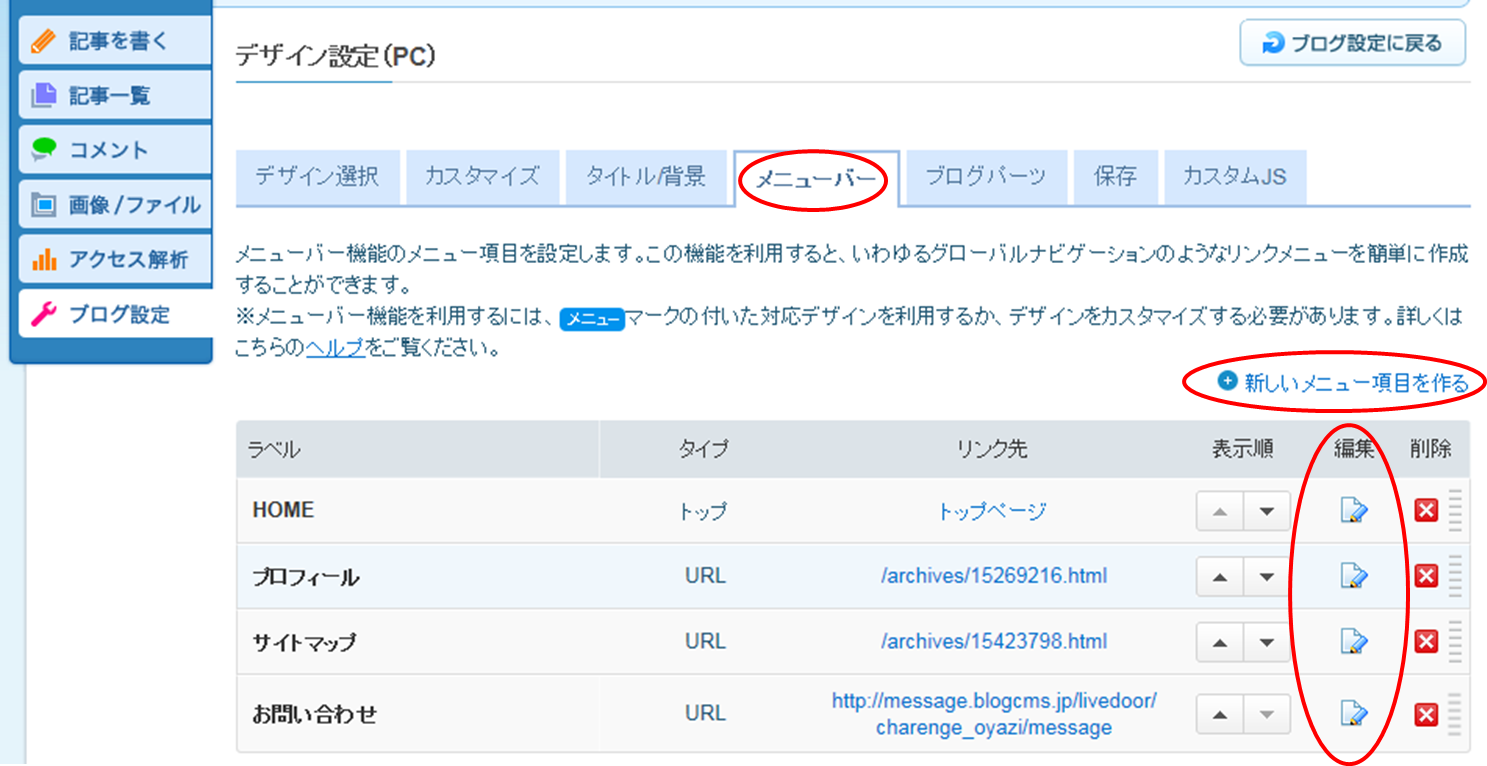
Task: Click the プロフィール label cell
Action: tap(418, 576)
